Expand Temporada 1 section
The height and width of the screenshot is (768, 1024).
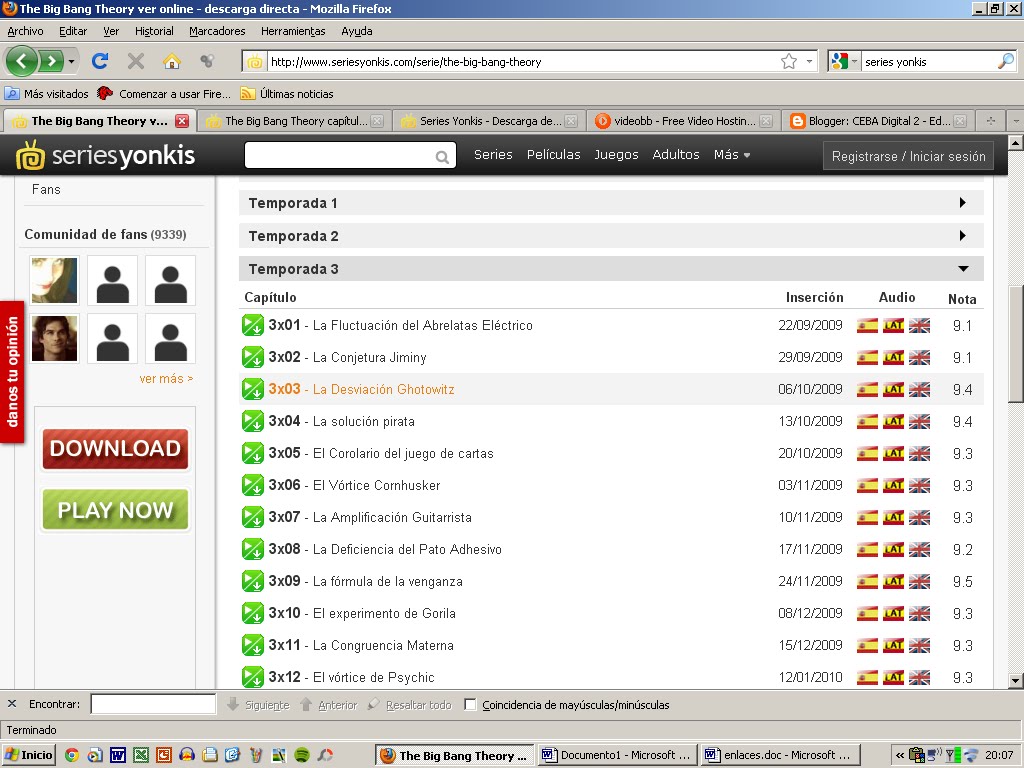click(611, 203)
